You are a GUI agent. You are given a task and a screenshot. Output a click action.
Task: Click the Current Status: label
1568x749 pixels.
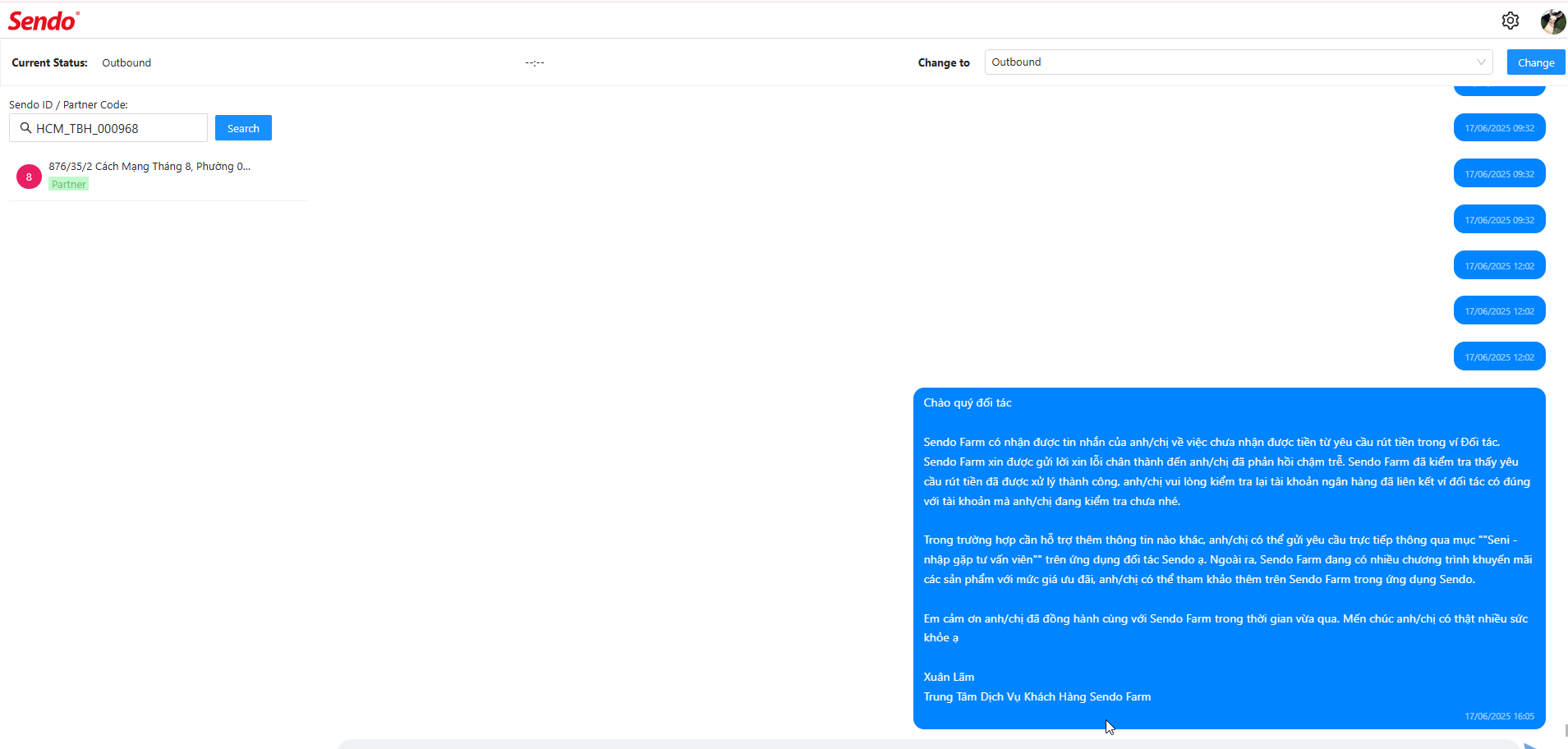[49, 63]
